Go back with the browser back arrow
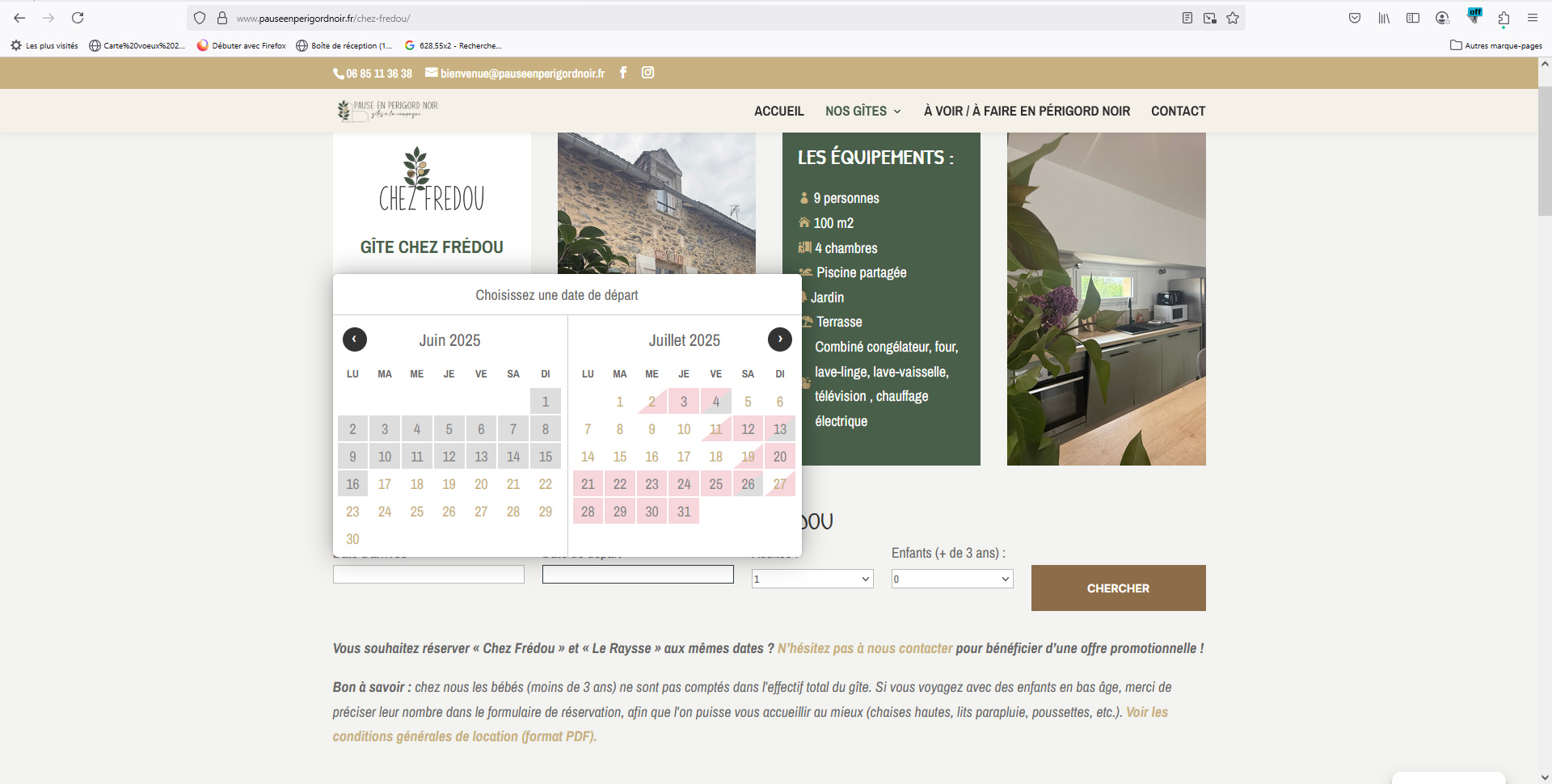The height and width of the screenshot is (784, 1552). (19, 18)
